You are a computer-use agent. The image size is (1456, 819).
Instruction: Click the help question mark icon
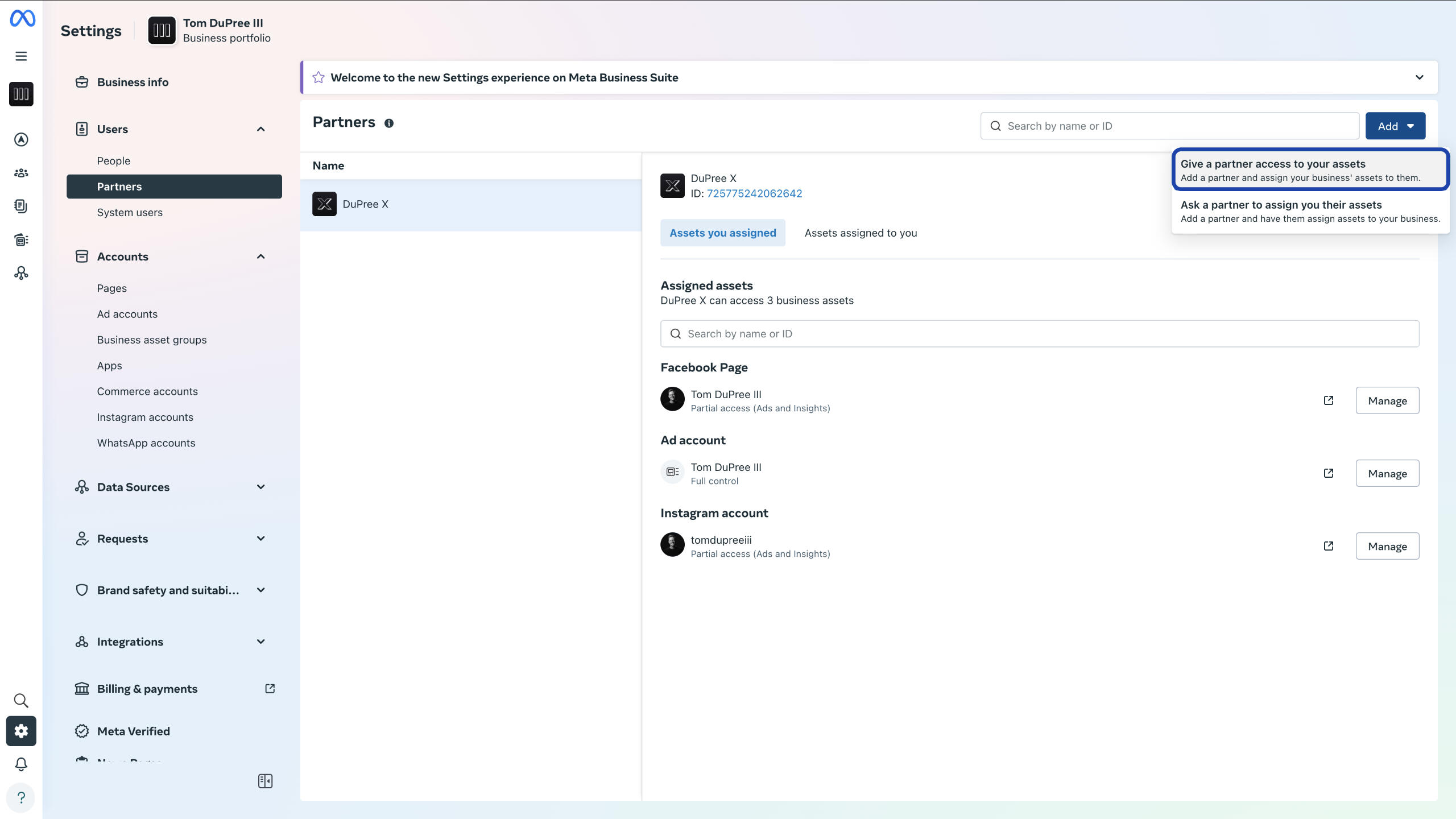pyautogui.click(x=21, y=797)
